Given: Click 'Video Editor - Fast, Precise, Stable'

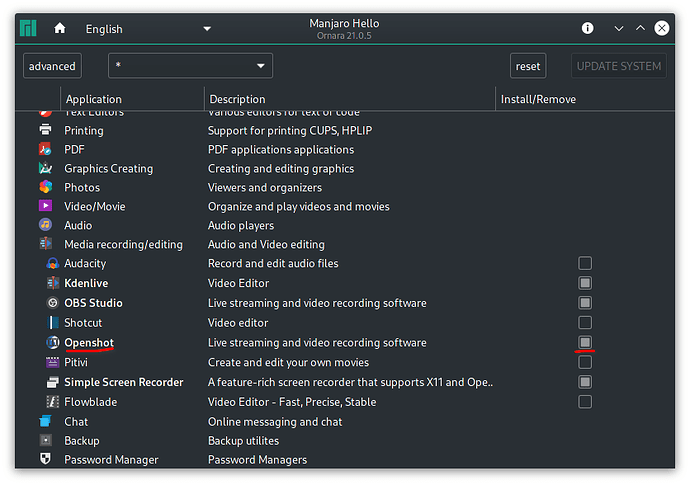Looking at the screenshot, I should 292,402.
